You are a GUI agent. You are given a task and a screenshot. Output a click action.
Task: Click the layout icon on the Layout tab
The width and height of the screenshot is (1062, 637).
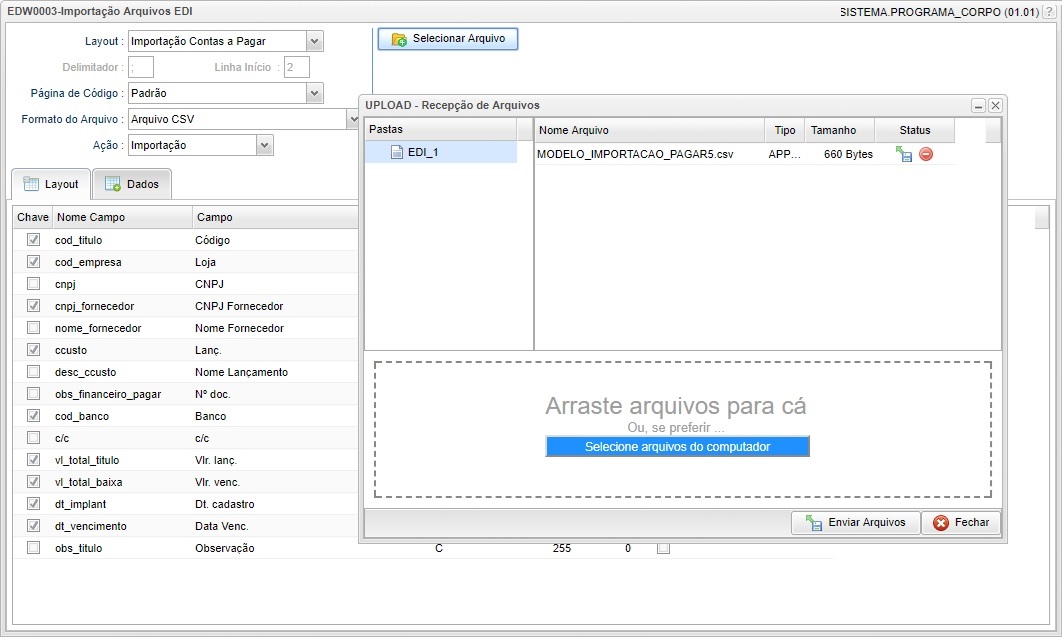33,184
